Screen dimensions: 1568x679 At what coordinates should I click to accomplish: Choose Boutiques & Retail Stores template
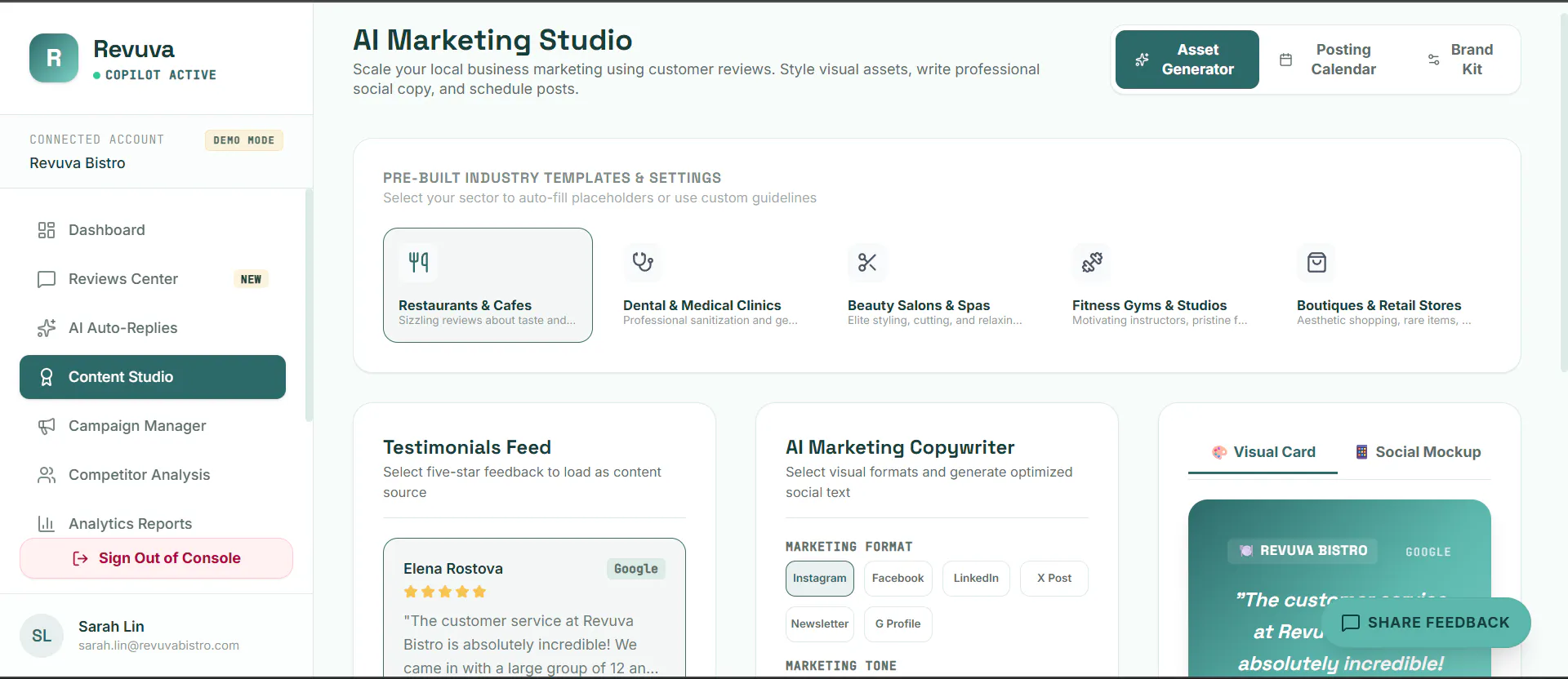(x=1386, y=285)
